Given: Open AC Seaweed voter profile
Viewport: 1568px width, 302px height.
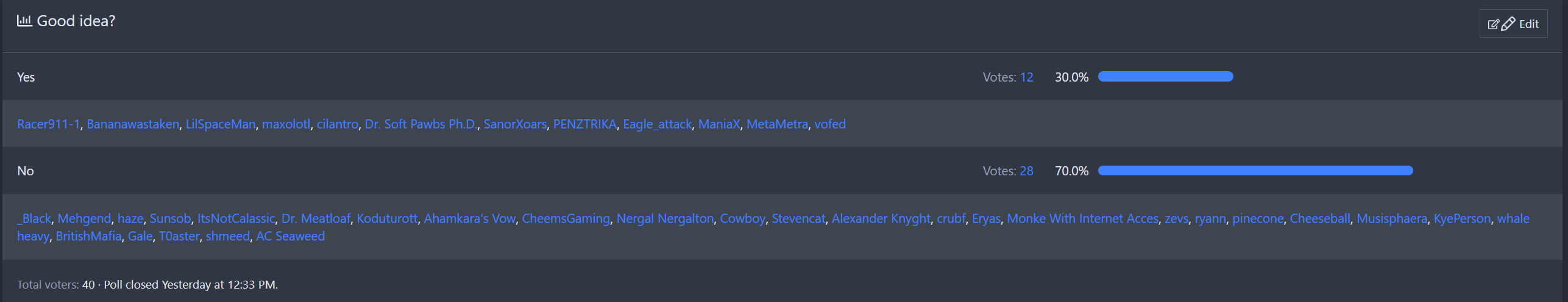Looking at the screenshot, I should coord(290,236).
